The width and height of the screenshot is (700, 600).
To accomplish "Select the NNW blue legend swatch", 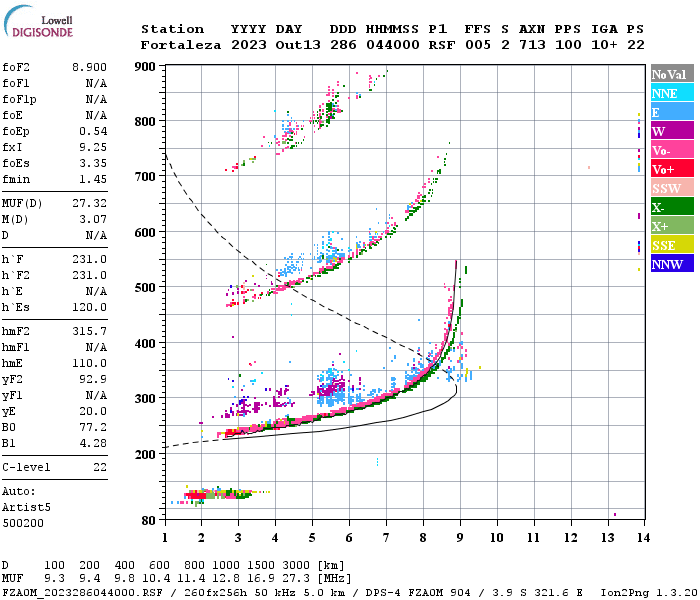I will (x=672, y=263).
